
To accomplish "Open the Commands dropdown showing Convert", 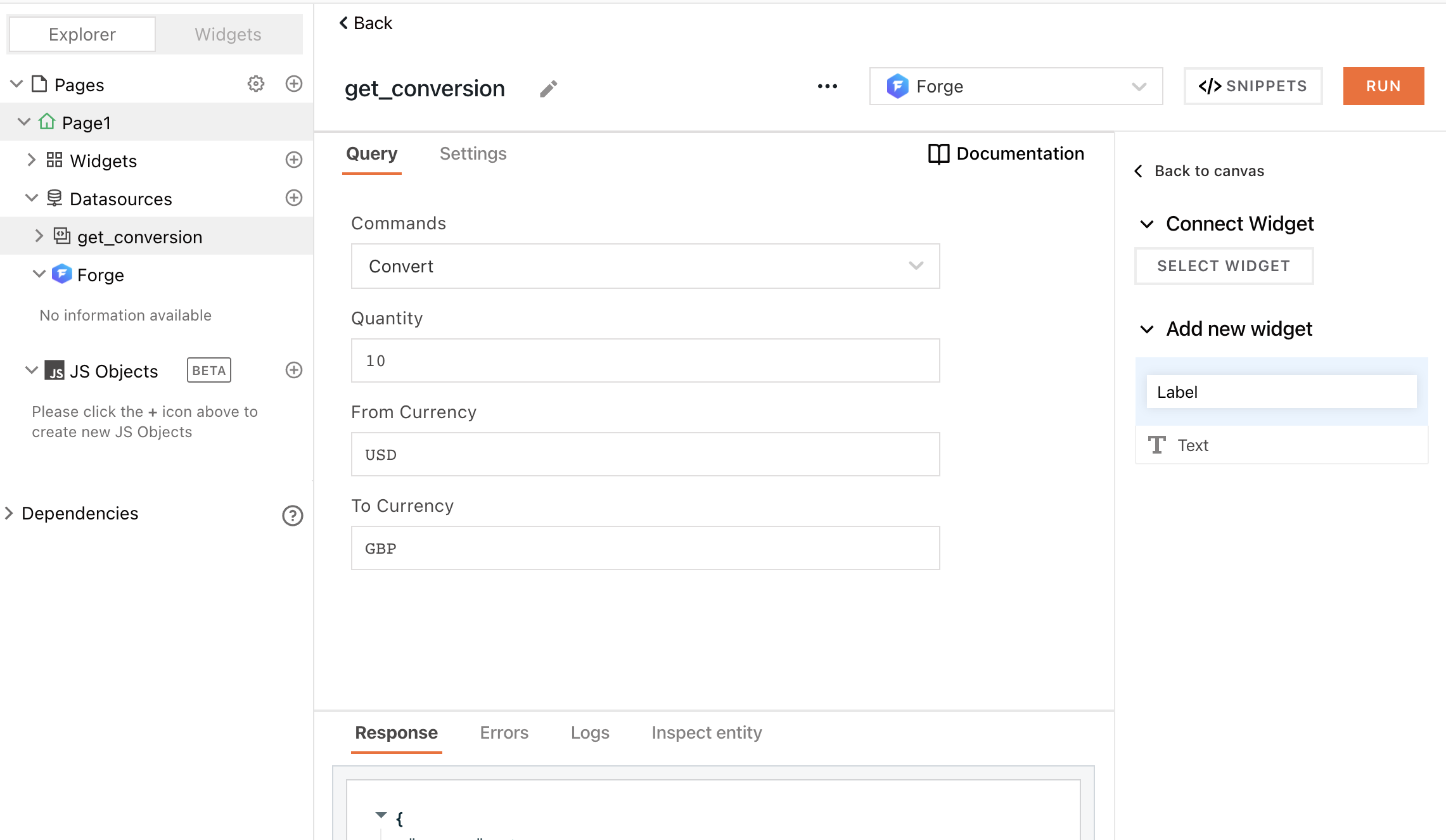I will point(645,266).
